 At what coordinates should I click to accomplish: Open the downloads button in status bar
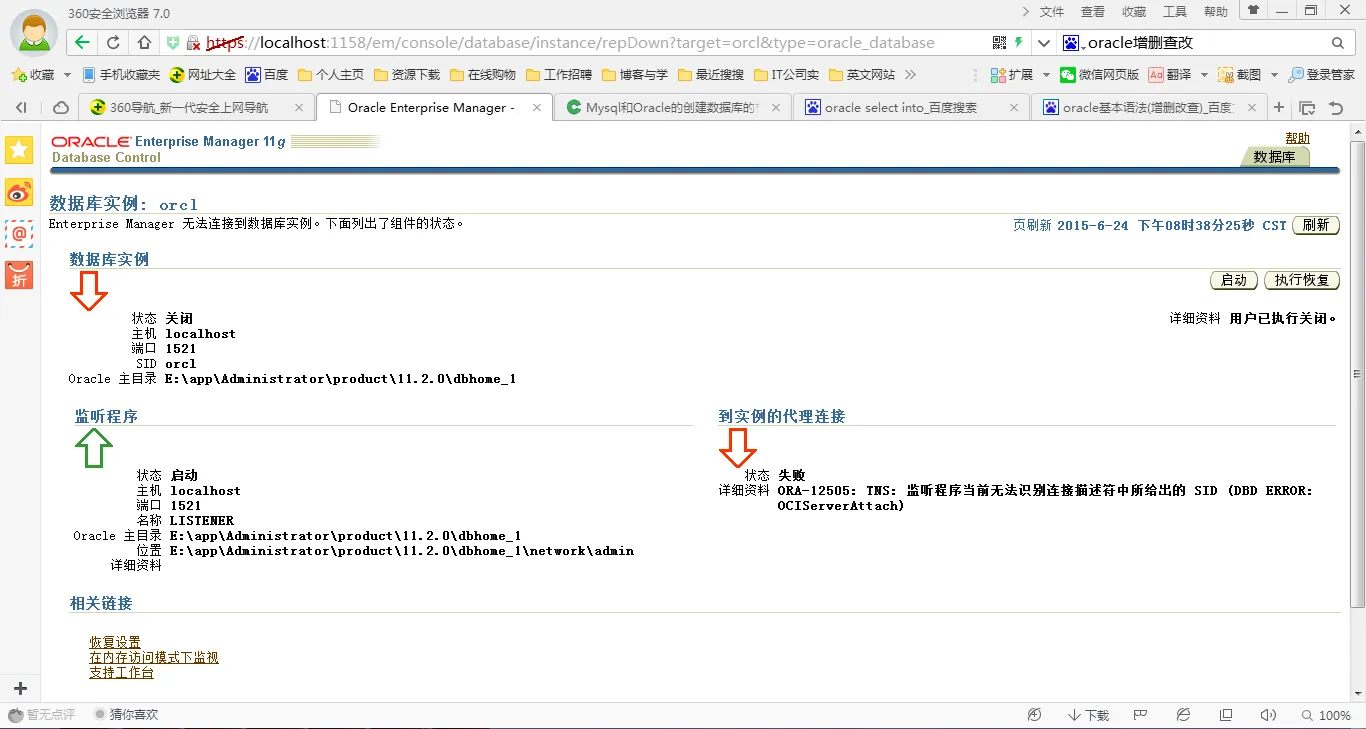tap(1088, 715)
